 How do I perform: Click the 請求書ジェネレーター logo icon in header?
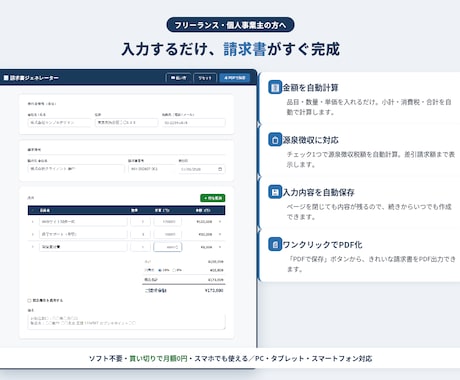coord(6,78)
